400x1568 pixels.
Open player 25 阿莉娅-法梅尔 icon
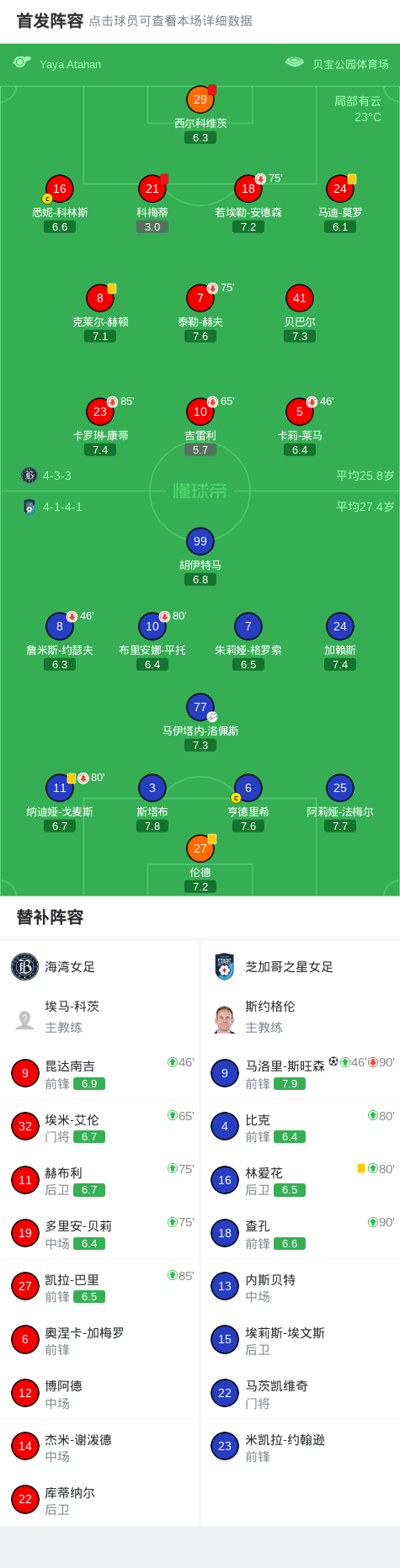click(x=340, y=788)
